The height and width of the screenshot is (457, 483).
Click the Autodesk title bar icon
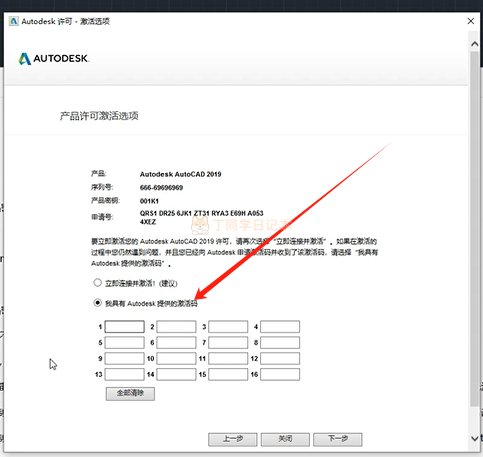point(14,21)
